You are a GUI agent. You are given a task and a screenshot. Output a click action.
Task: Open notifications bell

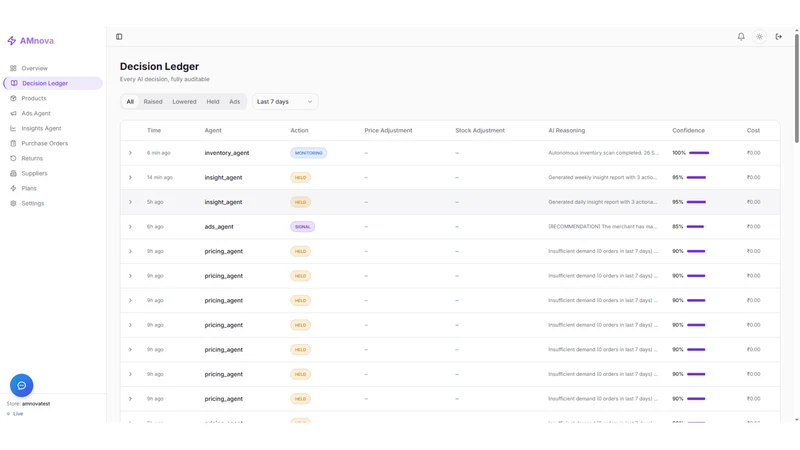pyautogui.click(x=741, y=37)
